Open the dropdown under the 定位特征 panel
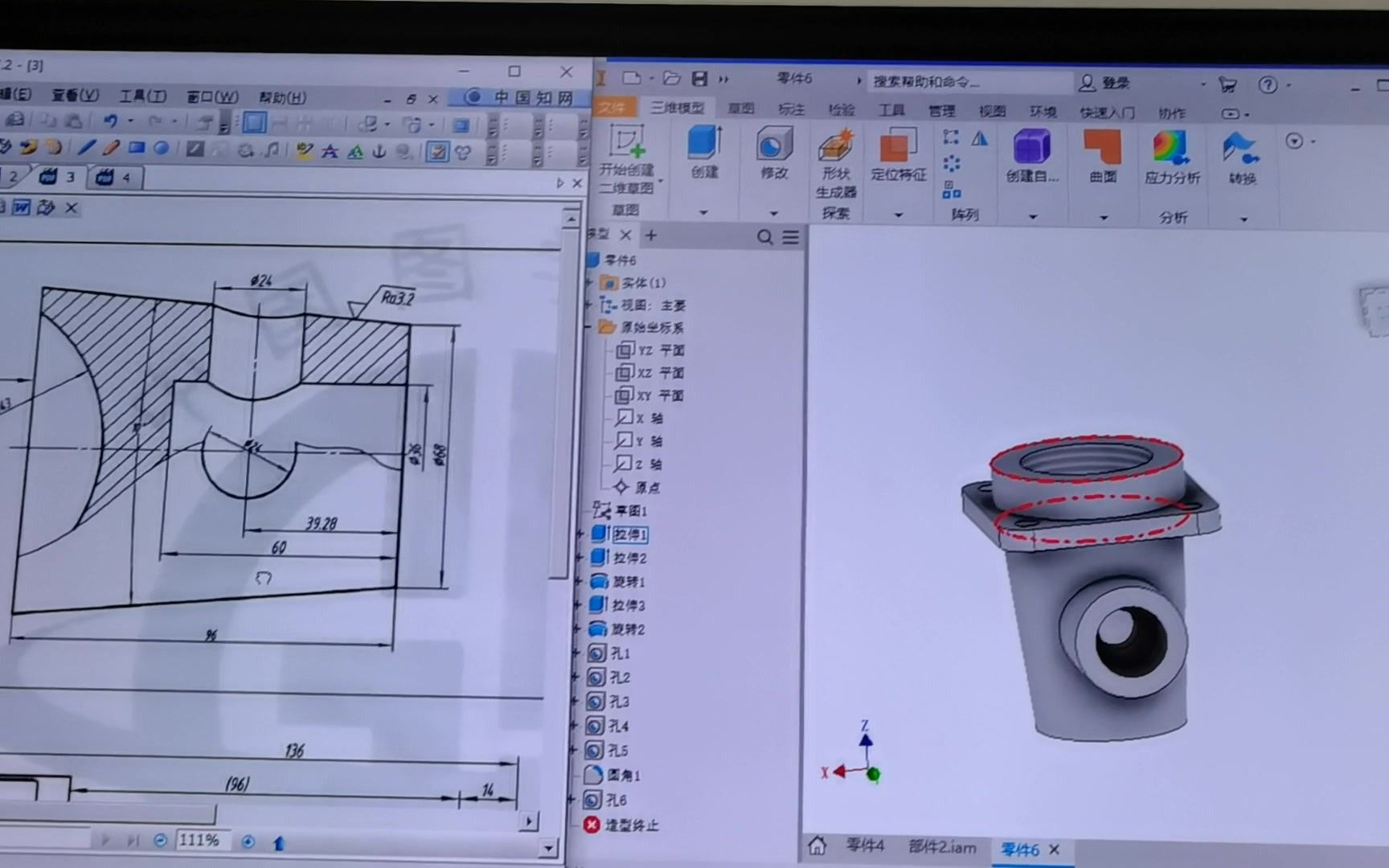1389x868 pixels. click(x=899, y=215)
